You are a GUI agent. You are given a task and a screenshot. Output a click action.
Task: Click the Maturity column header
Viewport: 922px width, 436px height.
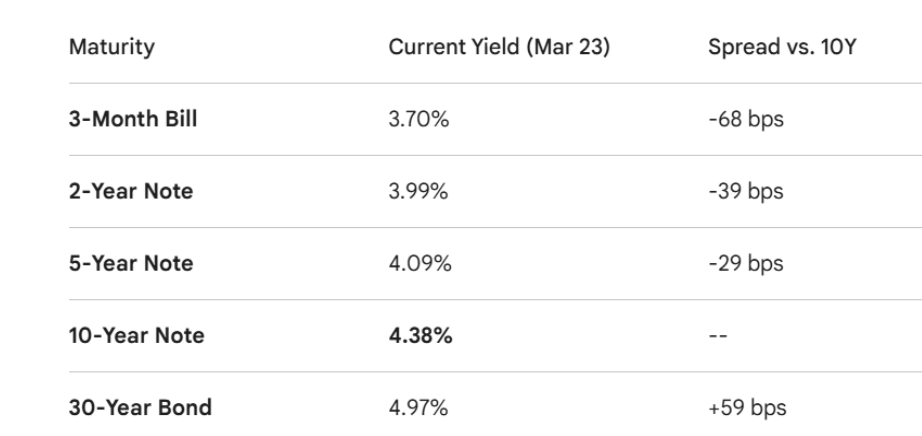[112, 47]
